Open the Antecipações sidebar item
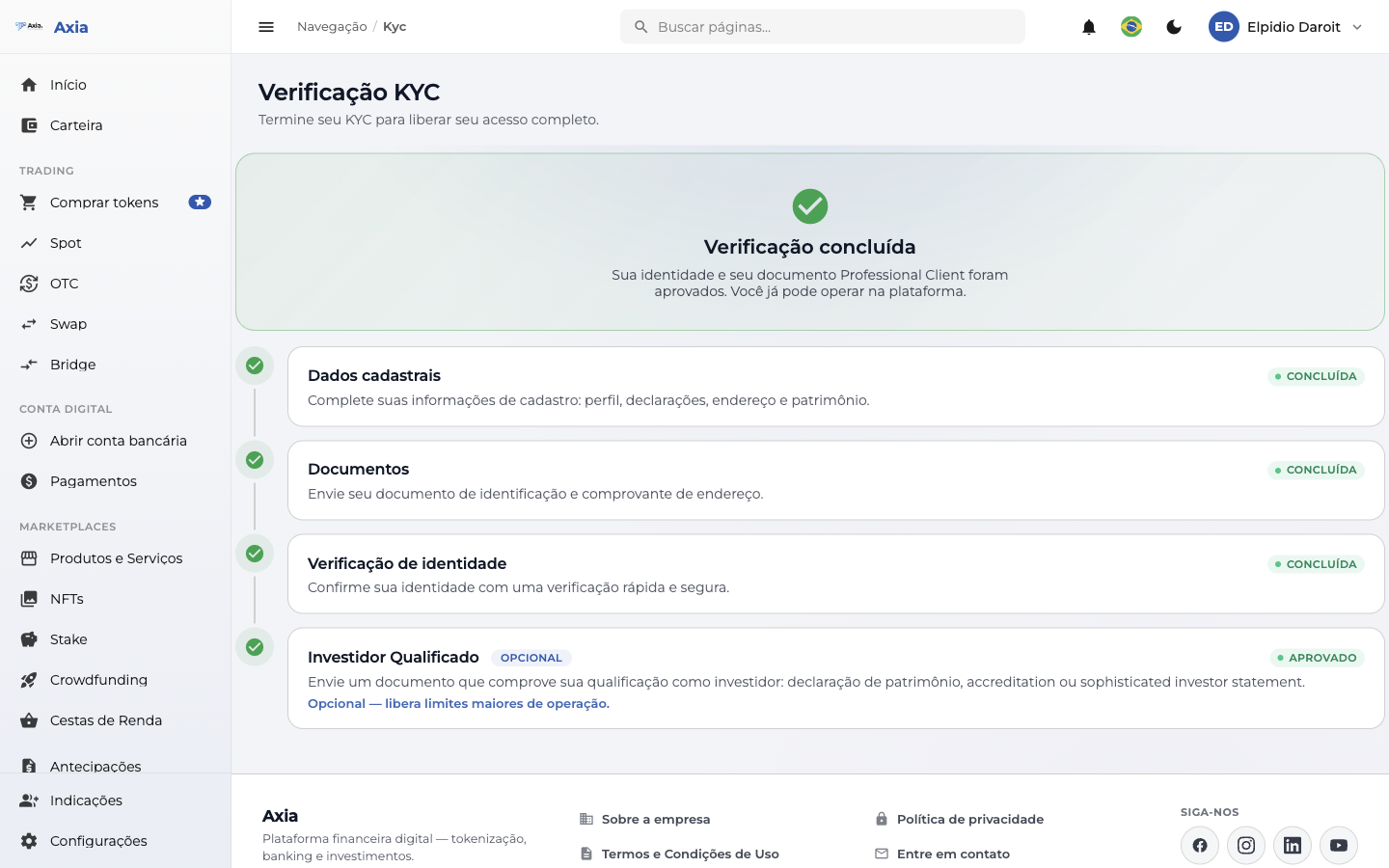 coord(116,764)
